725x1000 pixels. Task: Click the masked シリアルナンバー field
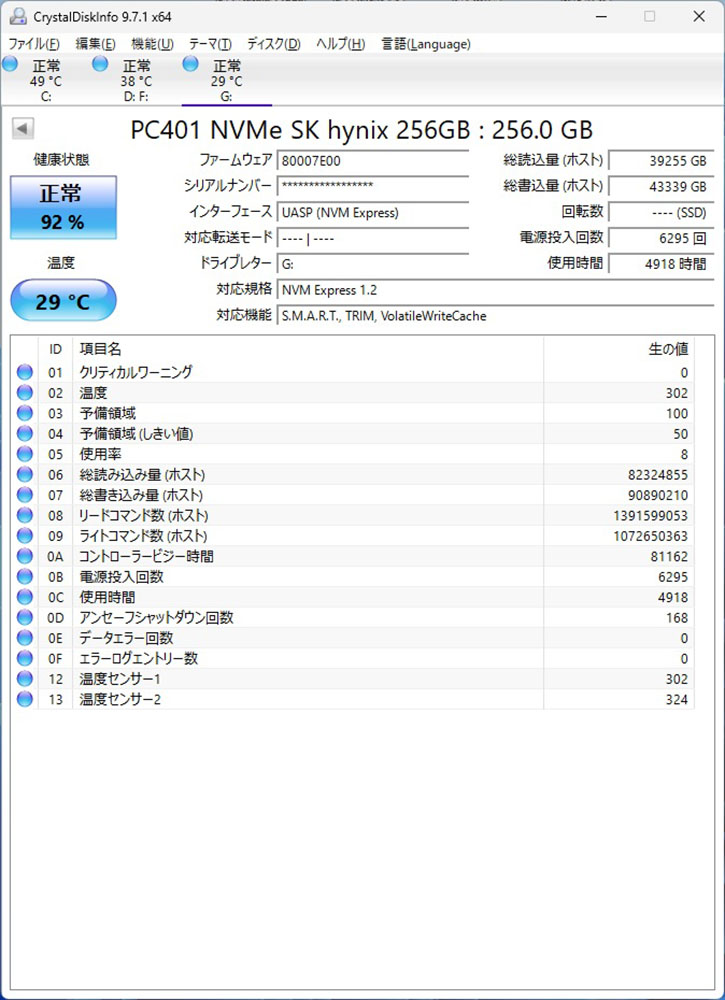tap(372, 187)
